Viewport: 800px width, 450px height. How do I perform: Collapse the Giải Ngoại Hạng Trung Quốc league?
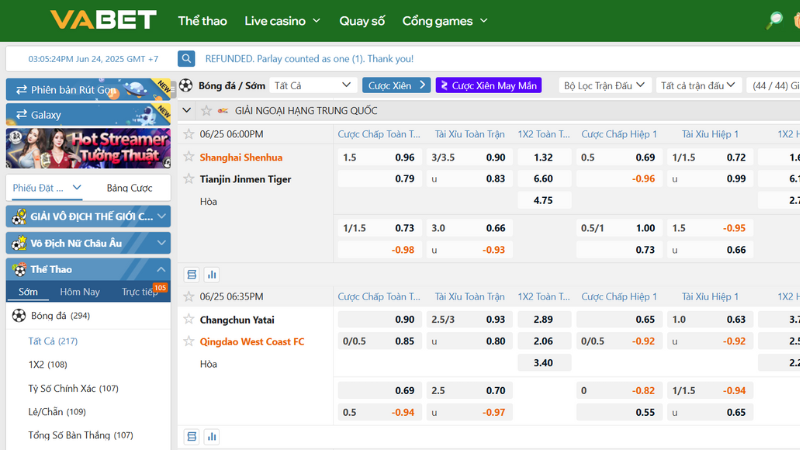187,110
